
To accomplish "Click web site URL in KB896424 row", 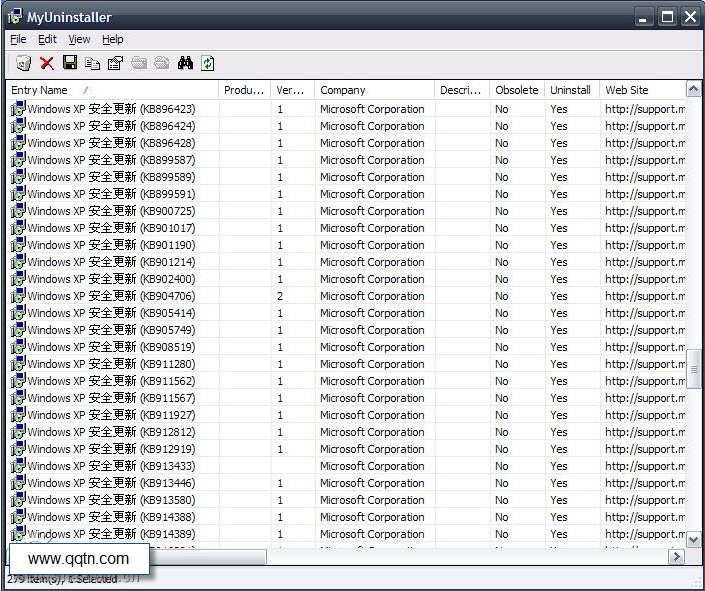I will (645, 126).
